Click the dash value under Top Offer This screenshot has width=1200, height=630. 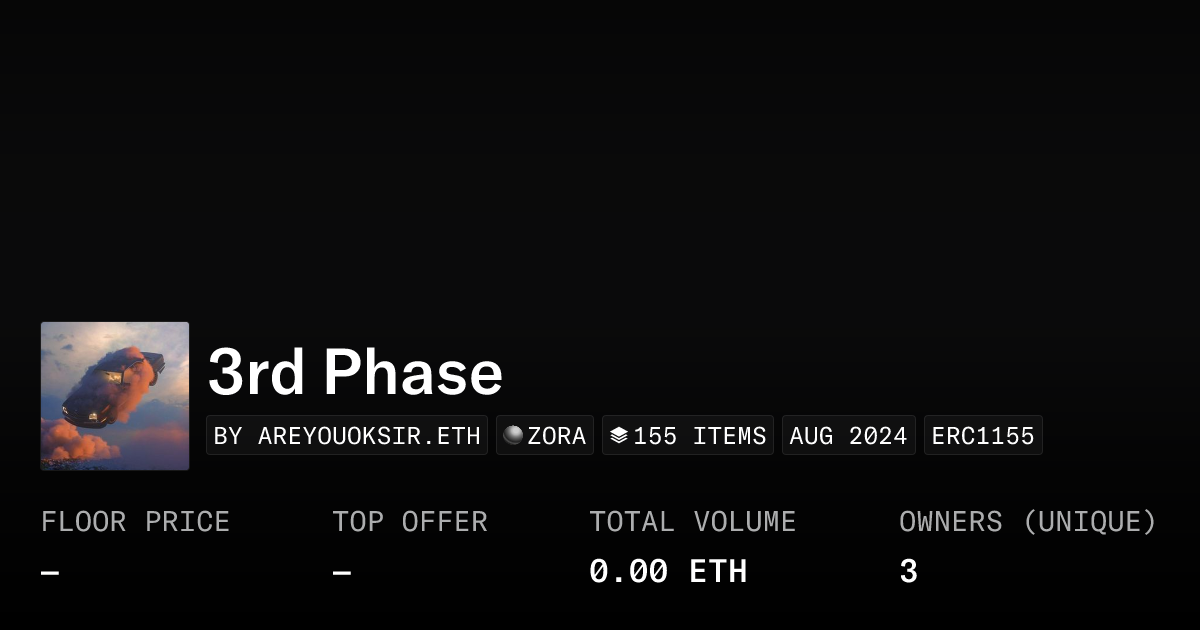pos(342,573)
